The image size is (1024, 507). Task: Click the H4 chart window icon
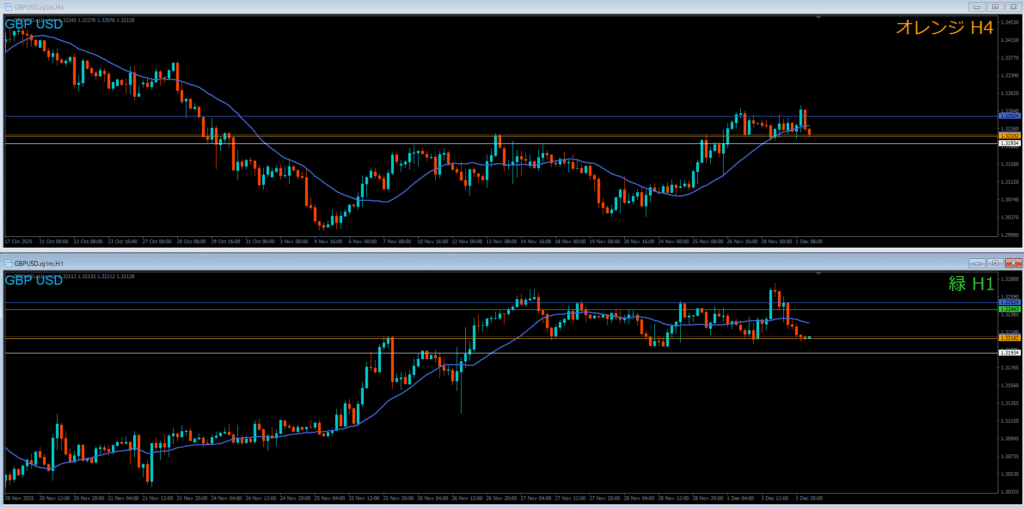[8, 5]
